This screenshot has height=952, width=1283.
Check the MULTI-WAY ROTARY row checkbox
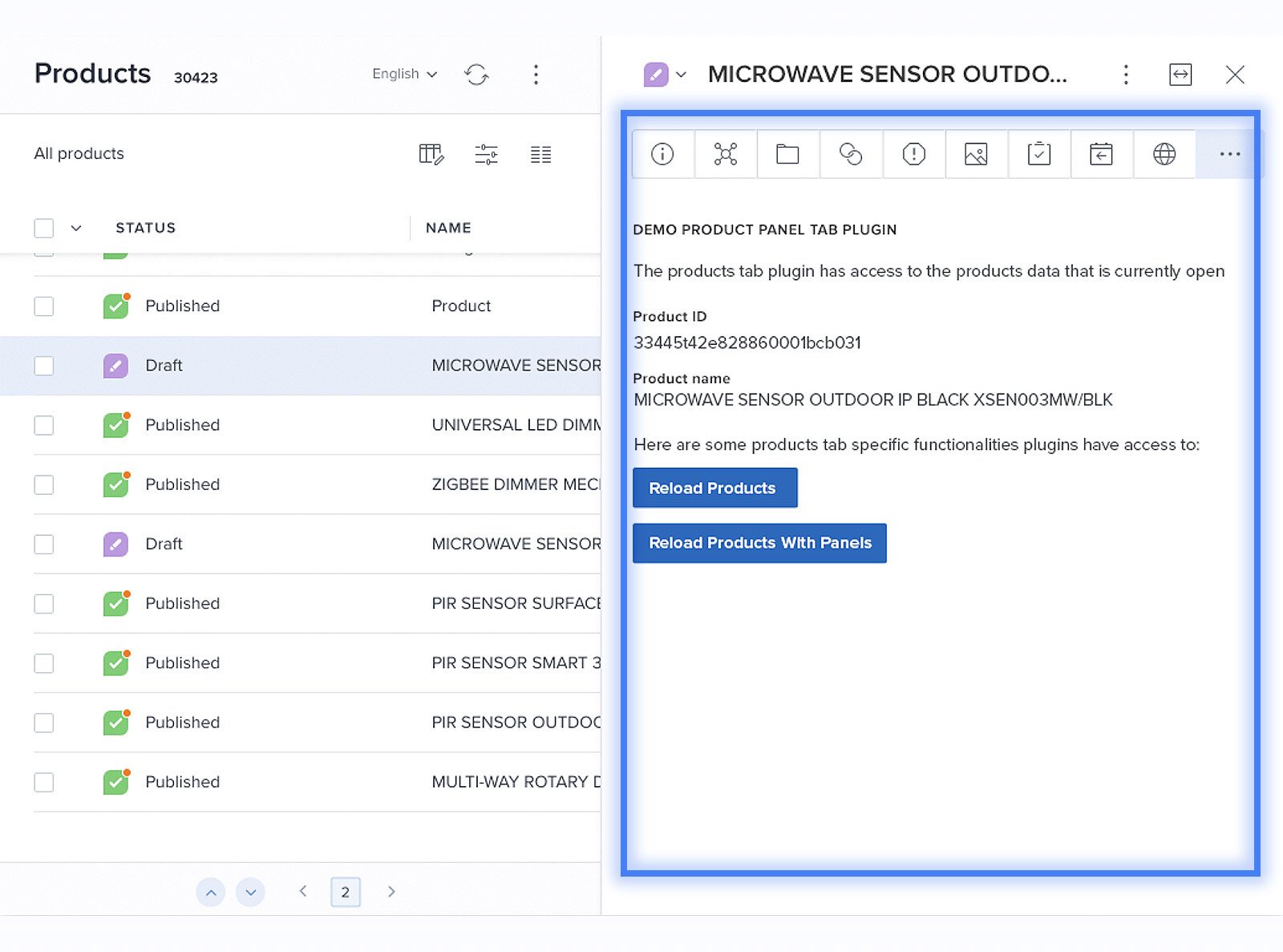point(44,782)
